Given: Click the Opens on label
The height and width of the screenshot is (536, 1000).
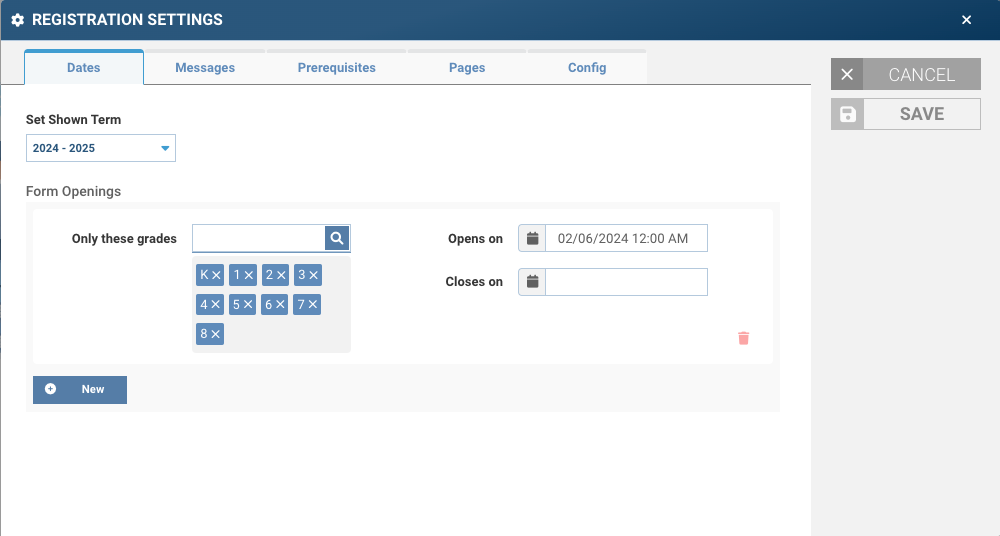Looking at the screenshot, I should pos(475,239).
